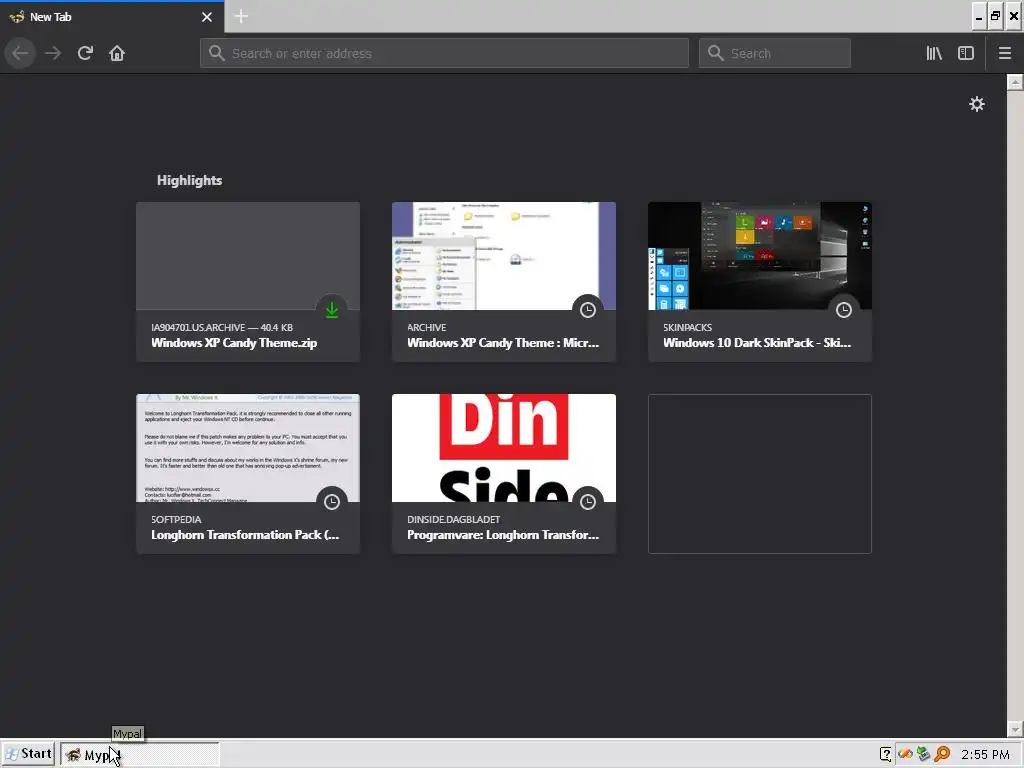Image resolution: width=1024 pixels, height=768 pixels.
Task: Open a new tab with the plus button
Action: [241, 16]
